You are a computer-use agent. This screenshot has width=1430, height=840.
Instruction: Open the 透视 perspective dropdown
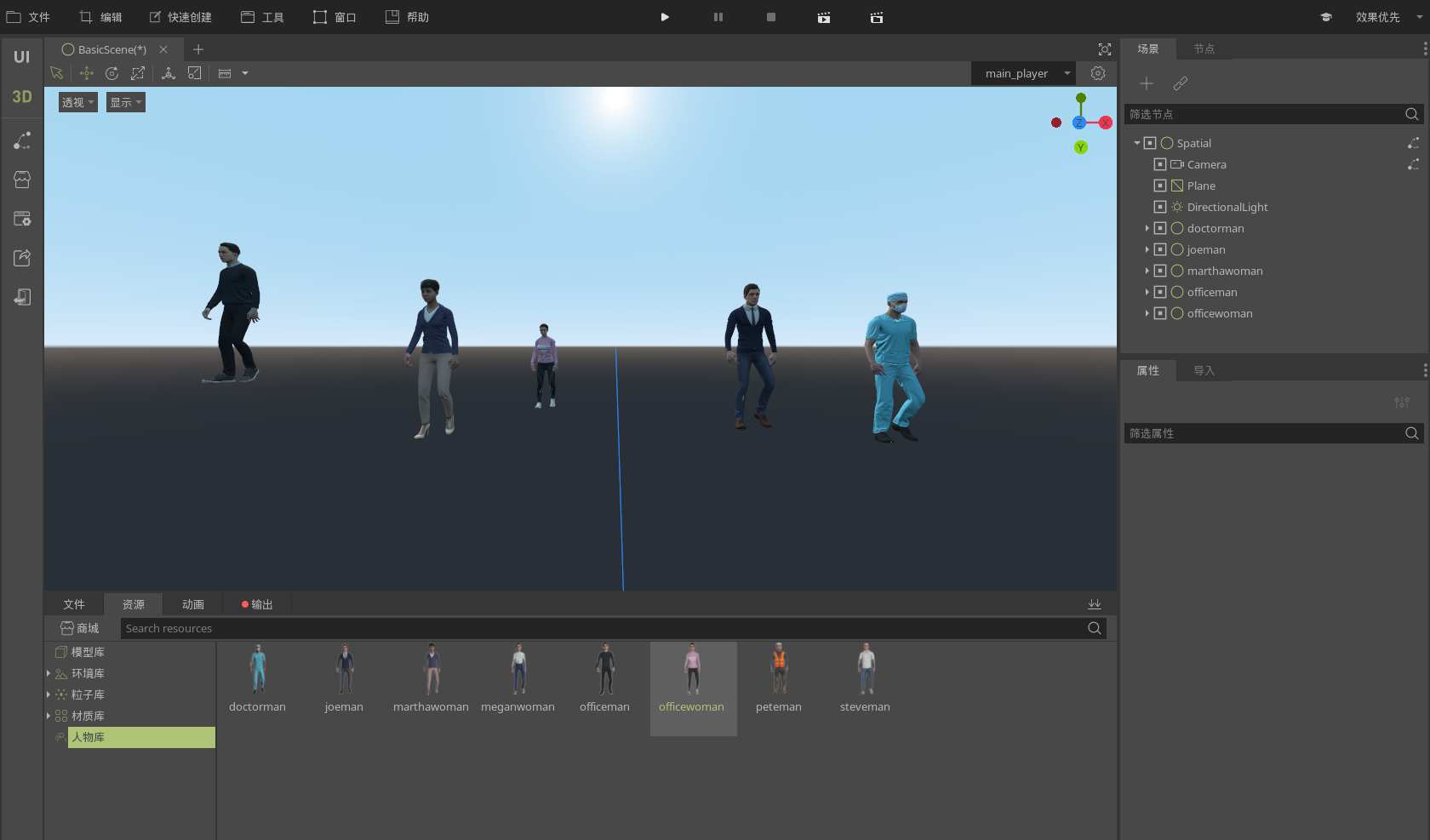(78, 102)
